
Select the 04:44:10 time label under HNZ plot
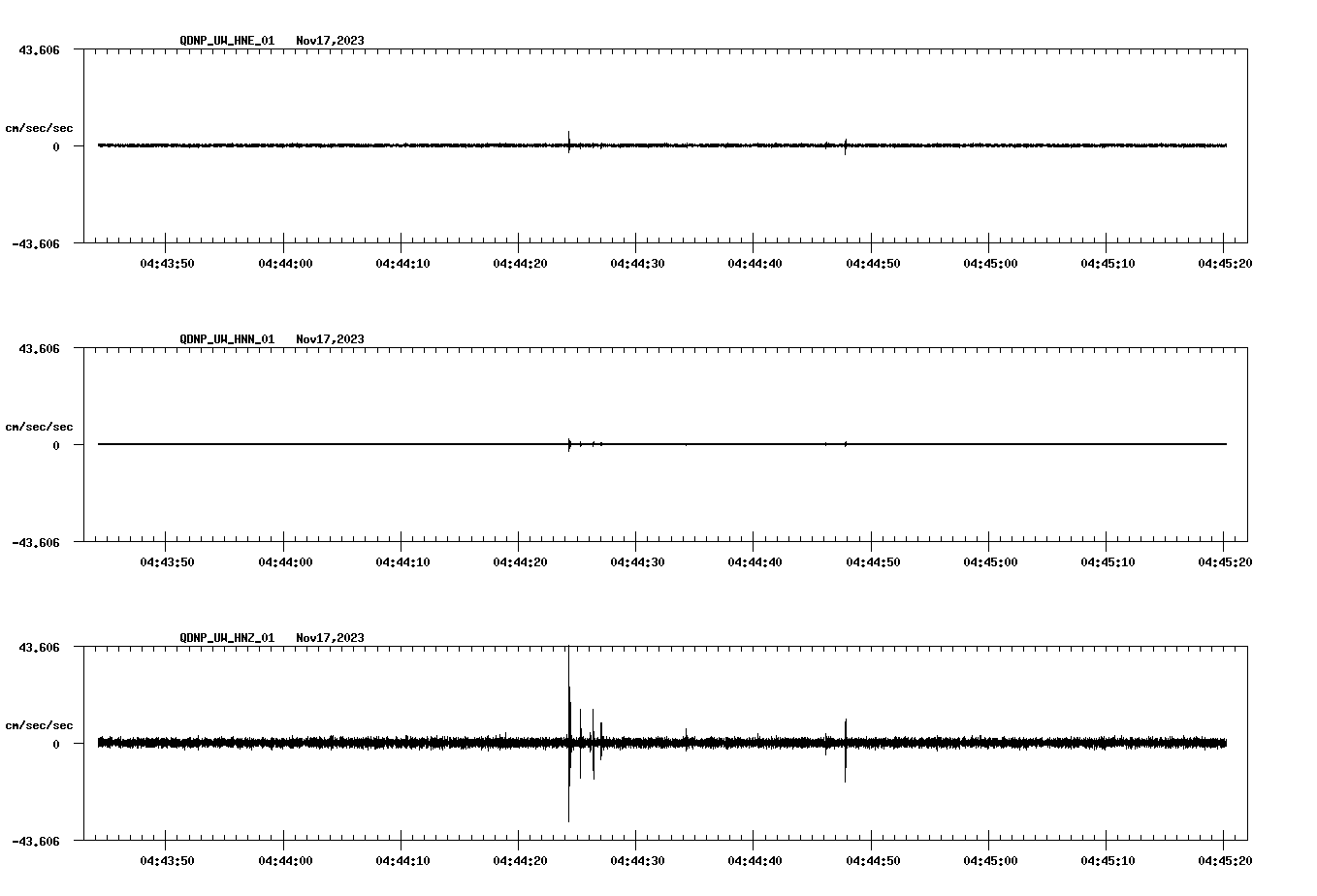(x=401, y=860)
